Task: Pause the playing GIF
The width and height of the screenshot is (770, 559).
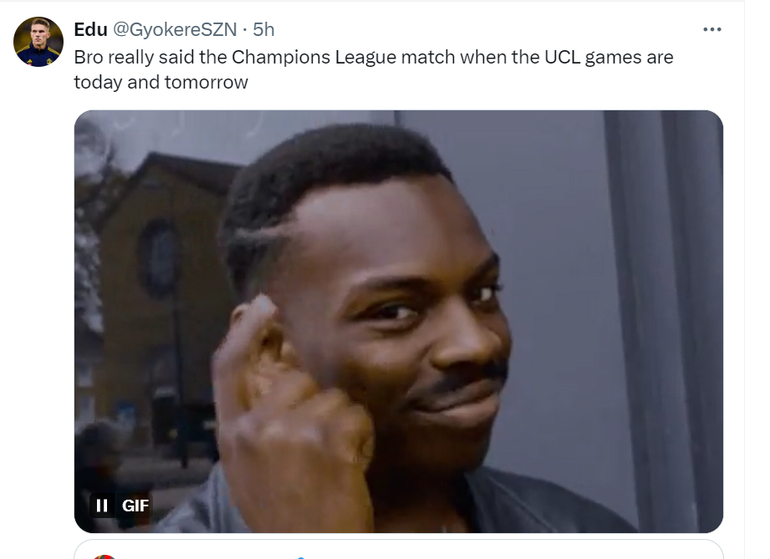Action: click(x=102, y=505)
